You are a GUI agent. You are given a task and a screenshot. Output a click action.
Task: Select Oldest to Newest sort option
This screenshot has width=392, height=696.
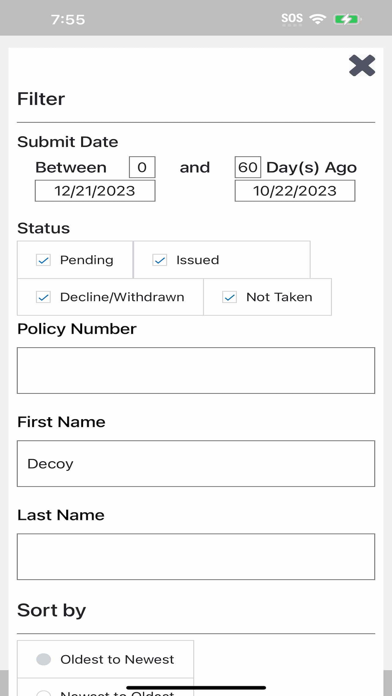coord(44,659)
